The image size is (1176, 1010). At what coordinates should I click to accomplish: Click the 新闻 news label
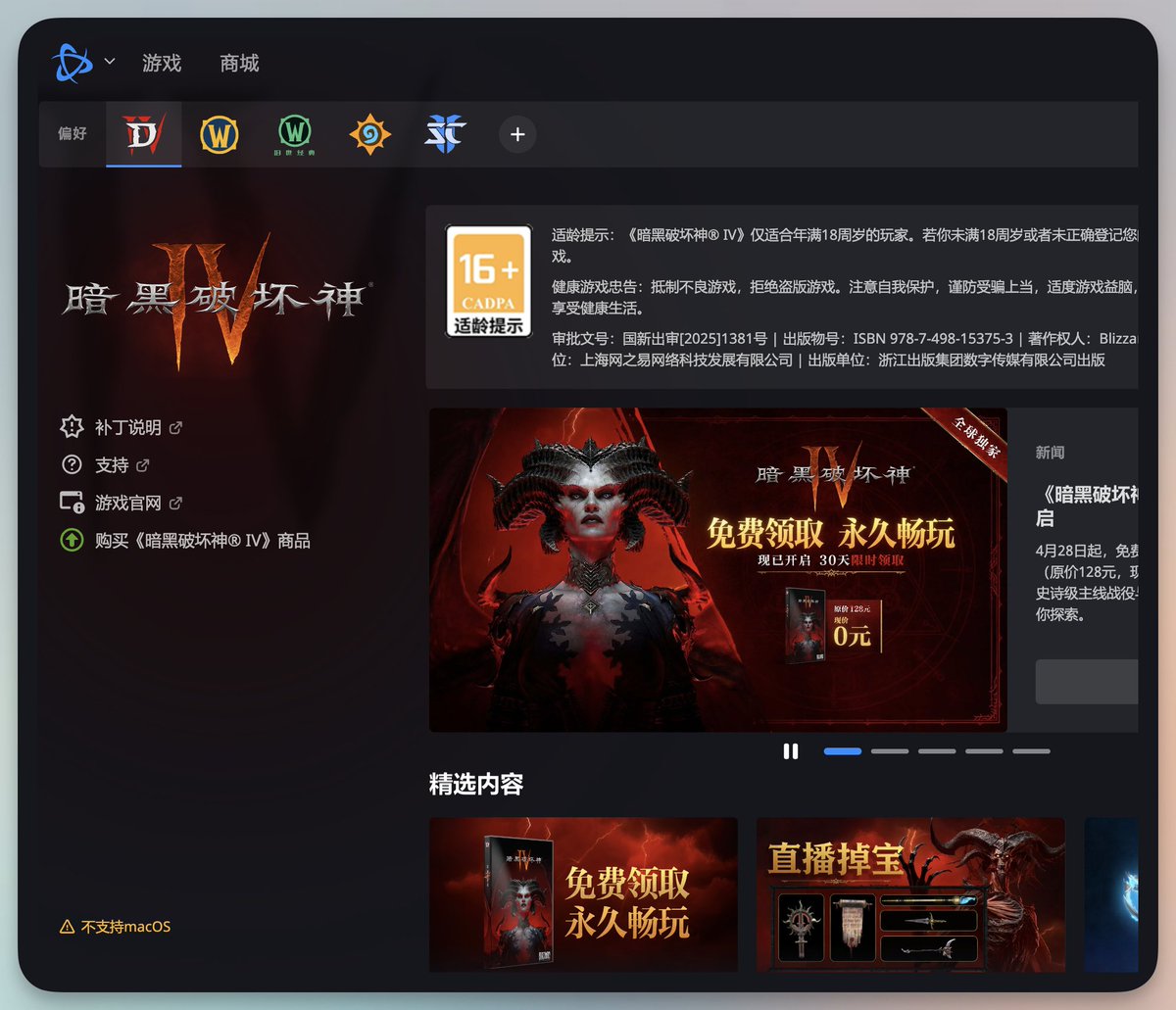click(x=1050, y=453)
